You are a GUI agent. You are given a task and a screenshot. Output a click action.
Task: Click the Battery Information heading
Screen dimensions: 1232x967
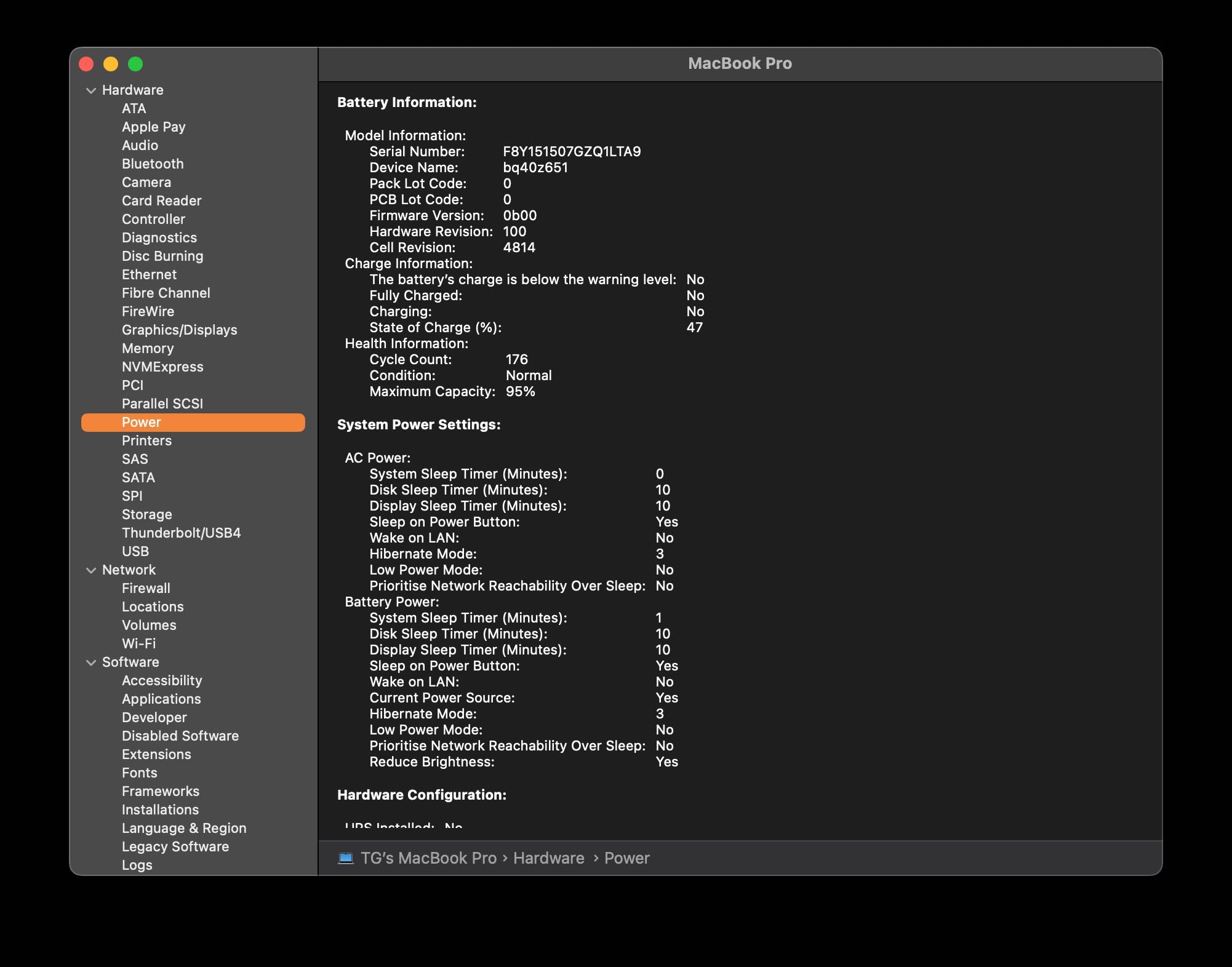point(407,102)
